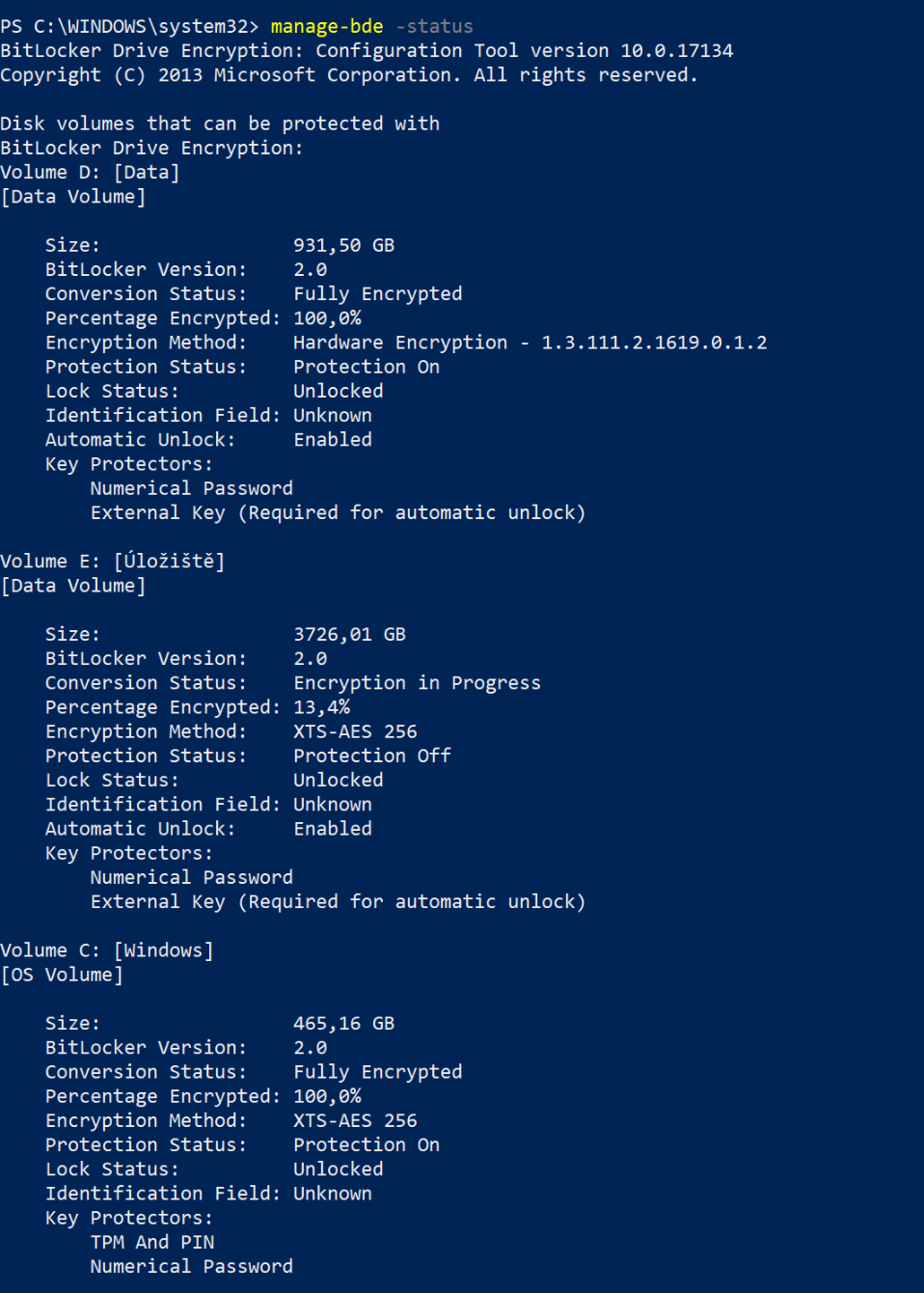Click the "Hardware Encryption" method value

(x=400, y=343)
